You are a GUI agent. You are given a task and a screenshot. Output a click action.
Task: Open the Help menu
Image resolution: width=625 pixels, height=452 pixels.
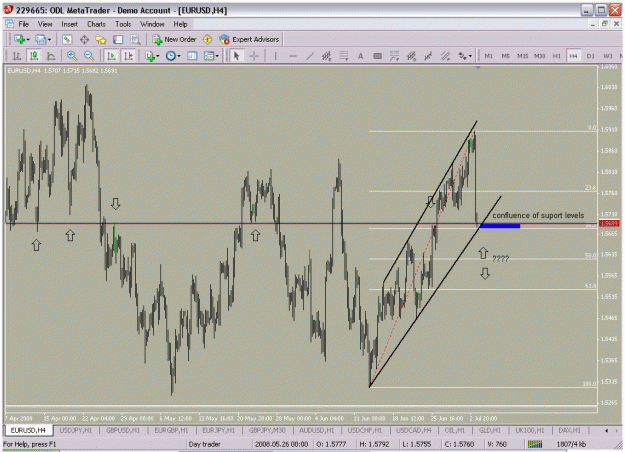[180, 24]
